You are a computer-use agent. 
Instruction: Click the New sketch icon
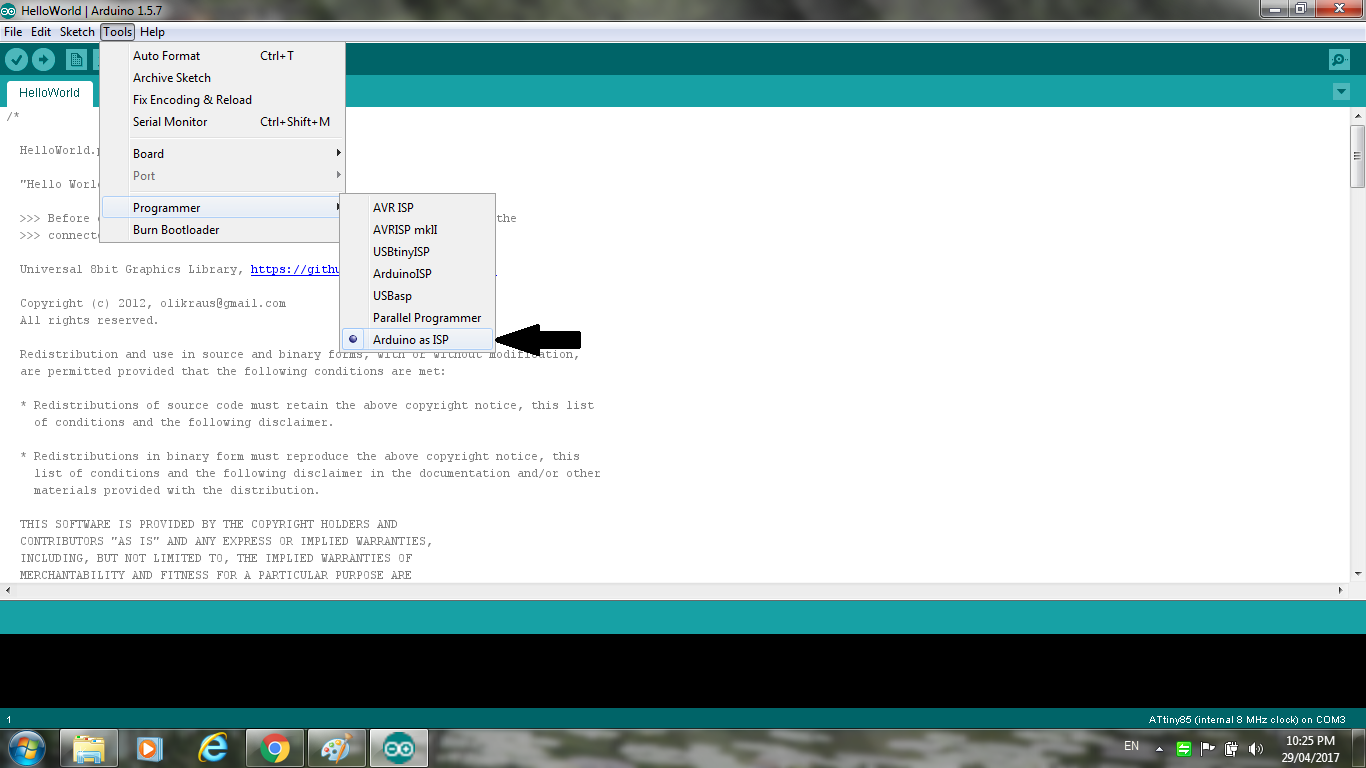point(76,59)
